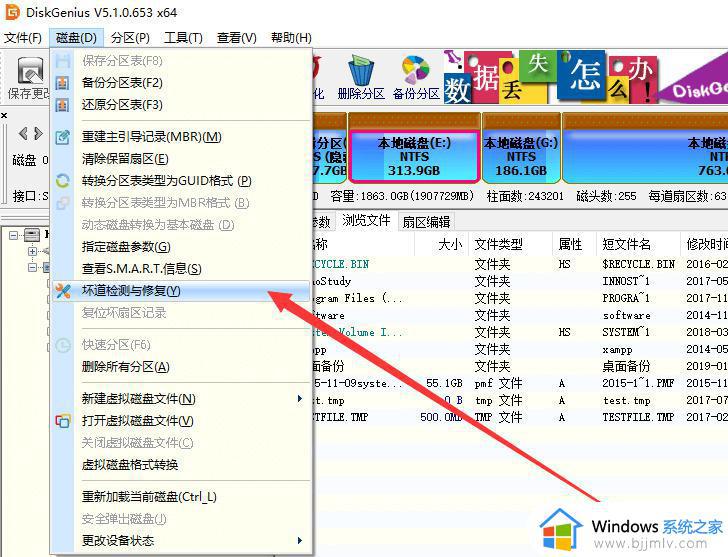The height and width of the screenshot is (557, 728).
Task: Choose 删除所有分区(A) menu item
Action: click(x=181, y=367)
